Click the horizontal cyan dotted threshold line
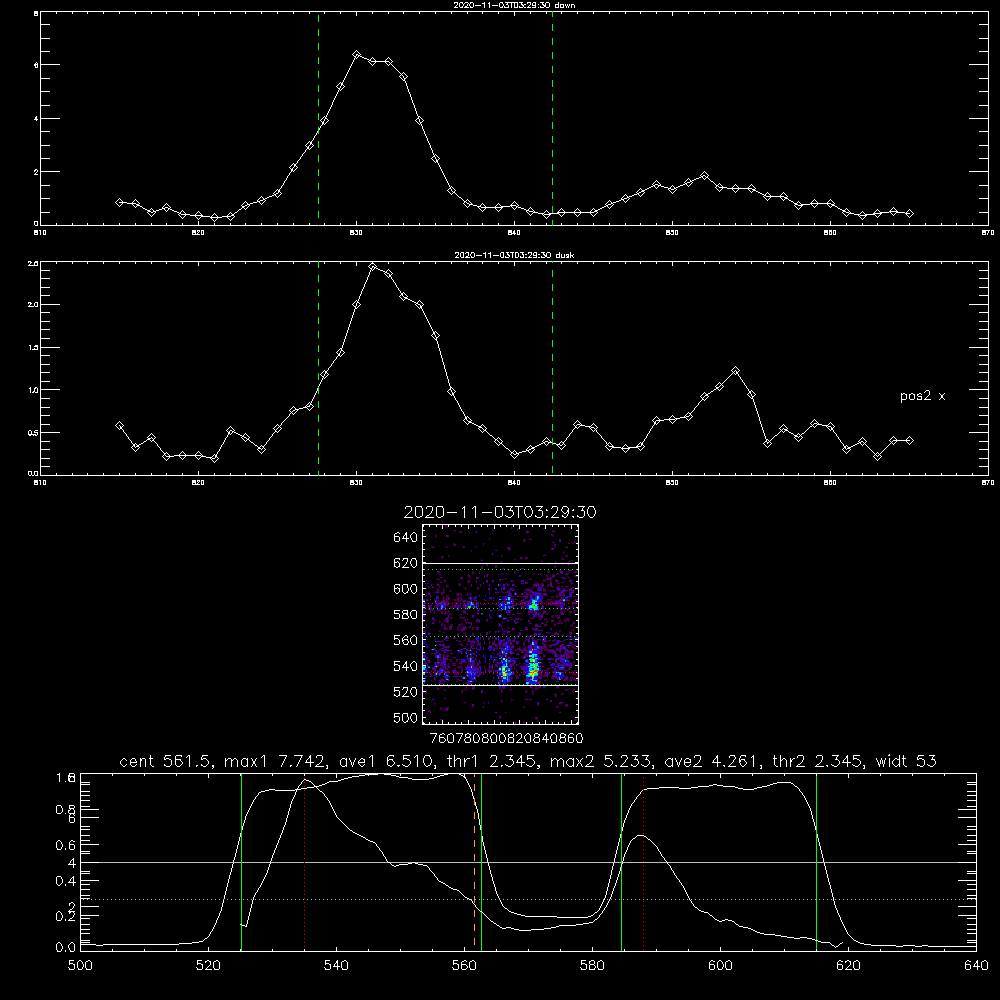Screen dimensions: 1000x1000 (528, 899)
